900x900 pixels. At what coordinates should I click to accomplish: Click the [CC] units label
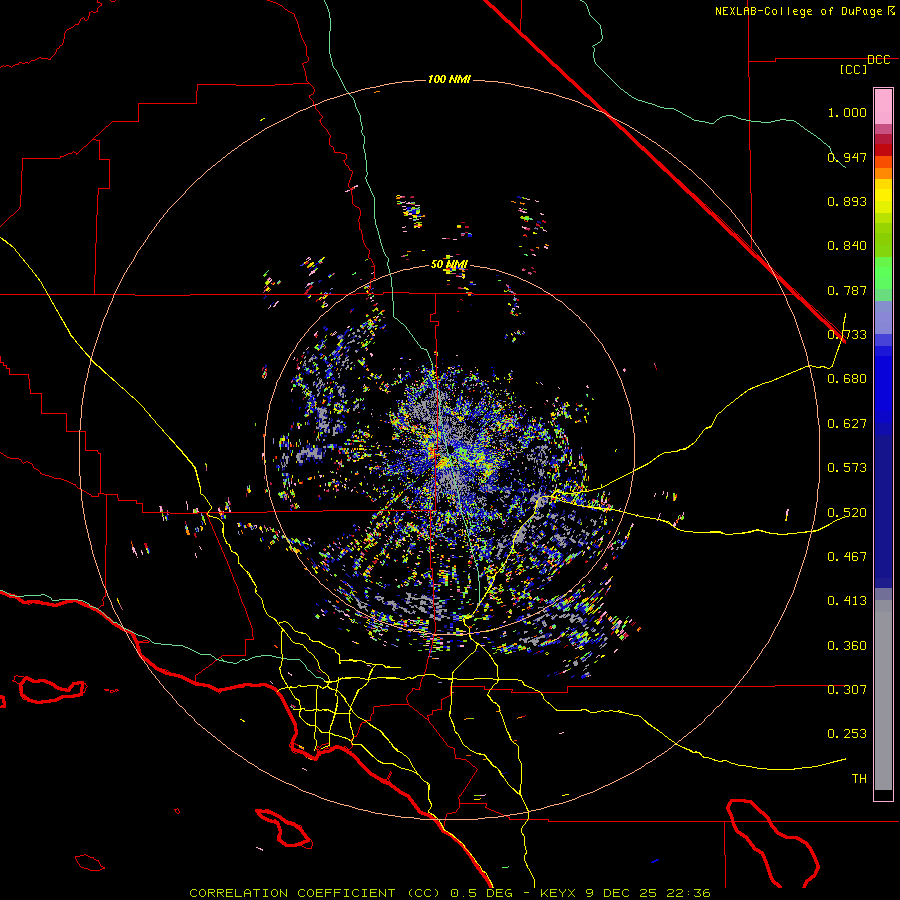(x=853, y=69)
